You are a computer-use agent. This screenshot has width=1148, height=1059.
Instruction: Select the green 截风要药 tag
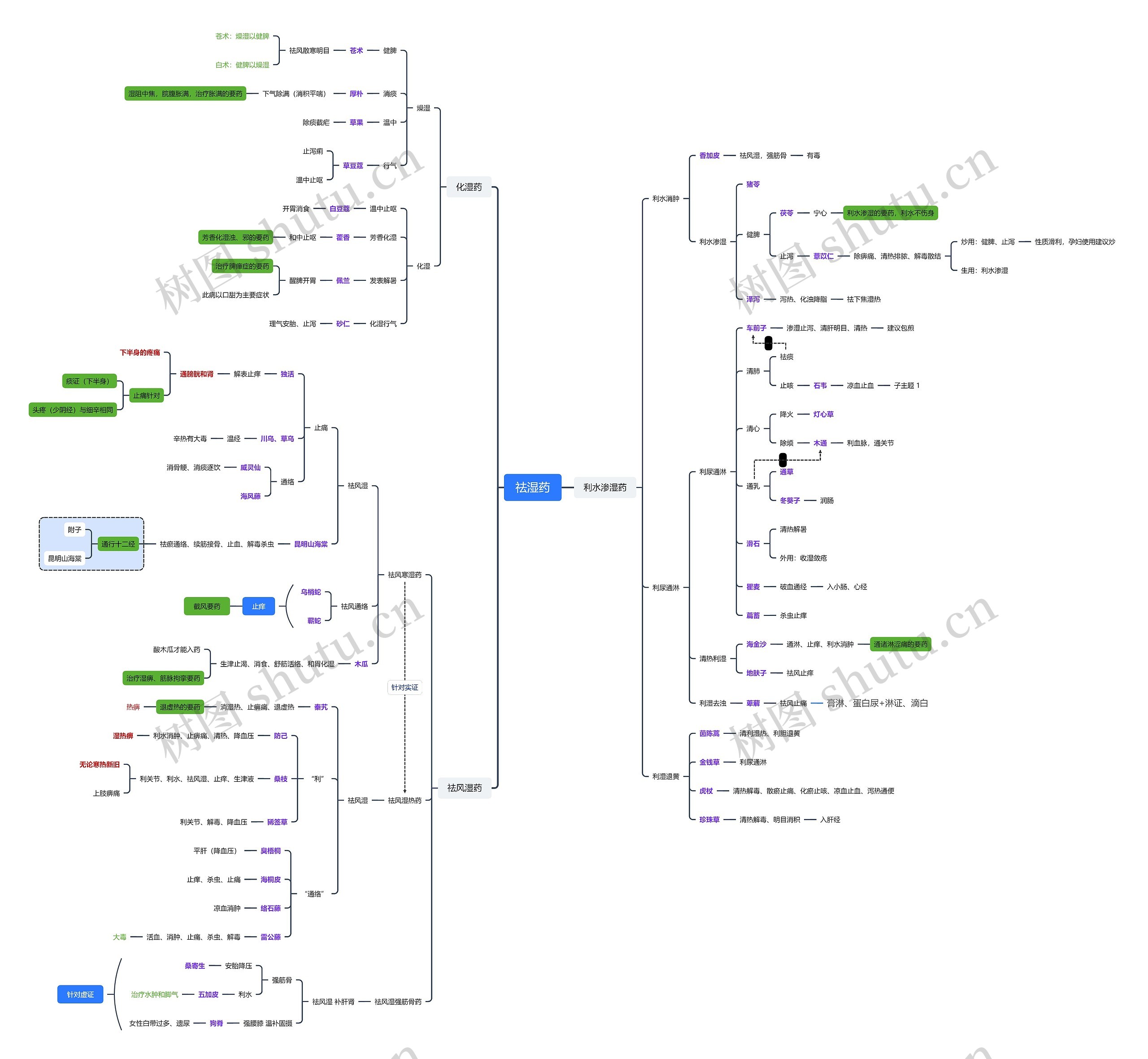[207, 606]
